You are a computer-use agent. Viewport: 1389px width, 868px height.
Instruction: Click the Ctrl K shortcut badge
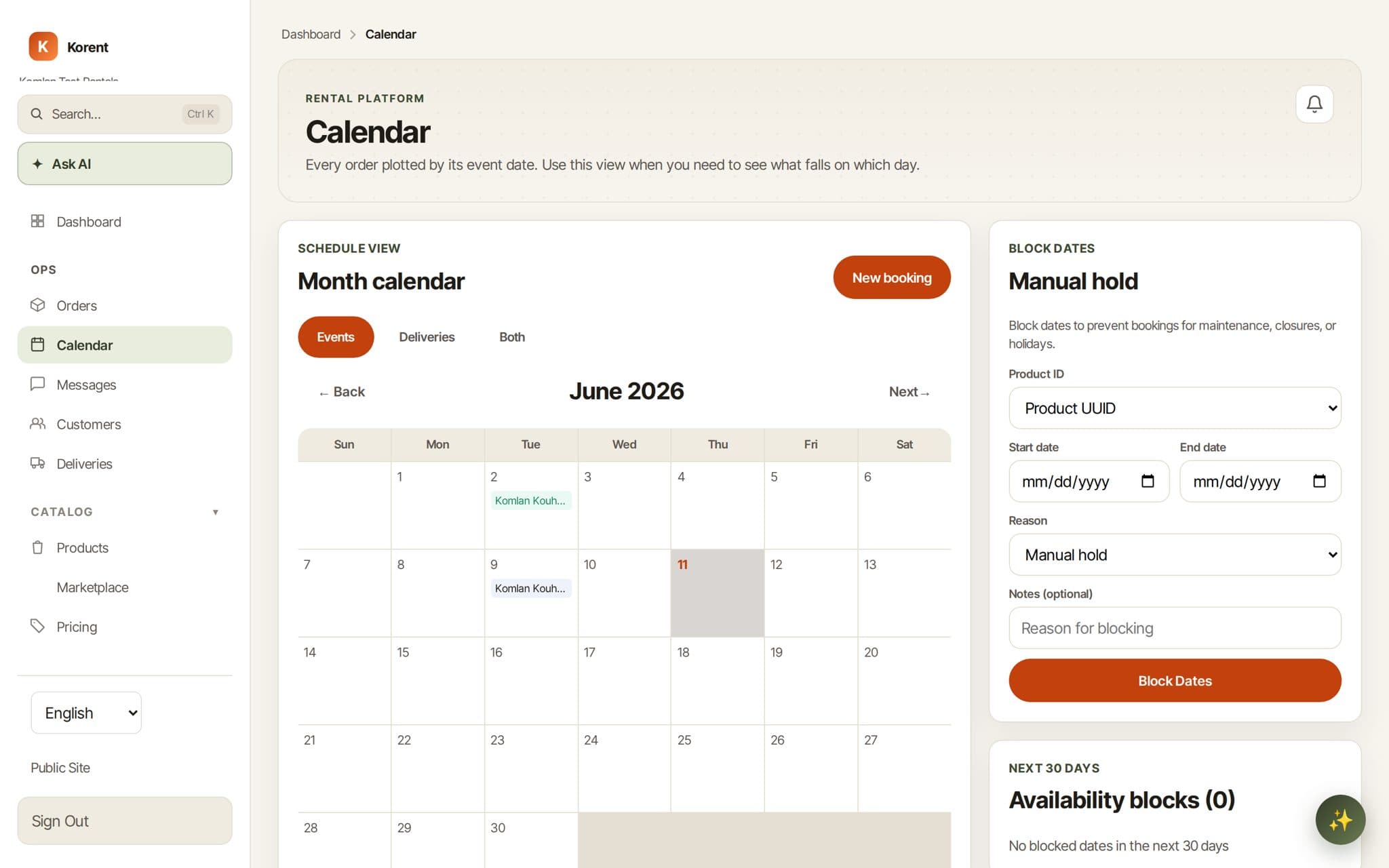201,114
